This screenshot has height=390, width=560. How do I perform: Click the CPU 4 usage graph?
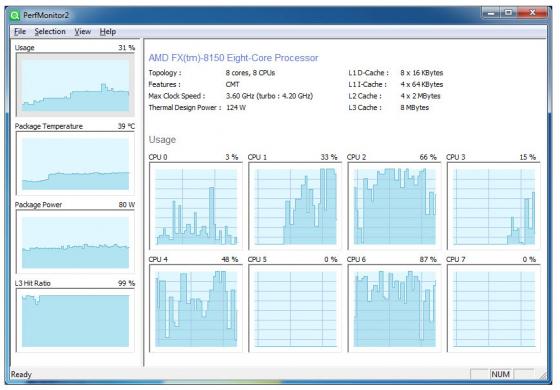[196, 309]
